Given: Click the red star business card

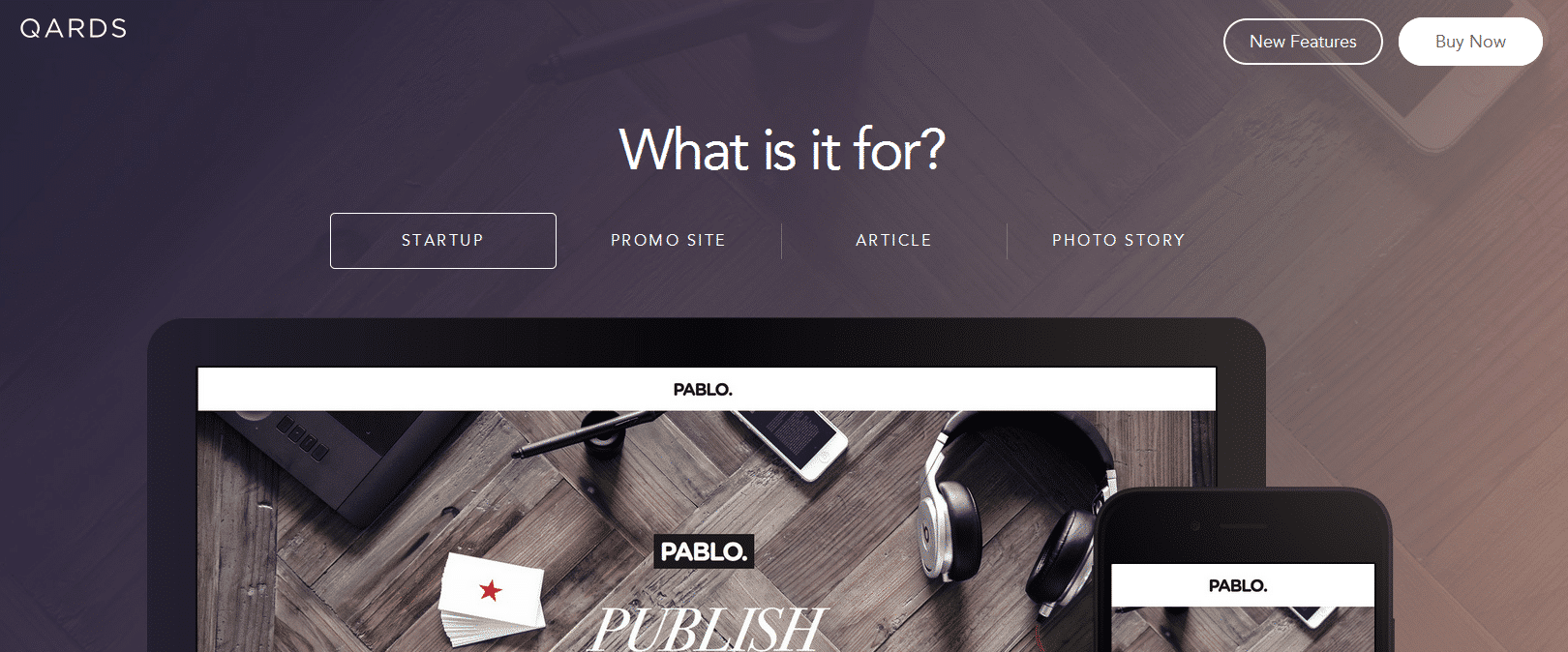Looking at the screenshot, I should tap(492, 599).
